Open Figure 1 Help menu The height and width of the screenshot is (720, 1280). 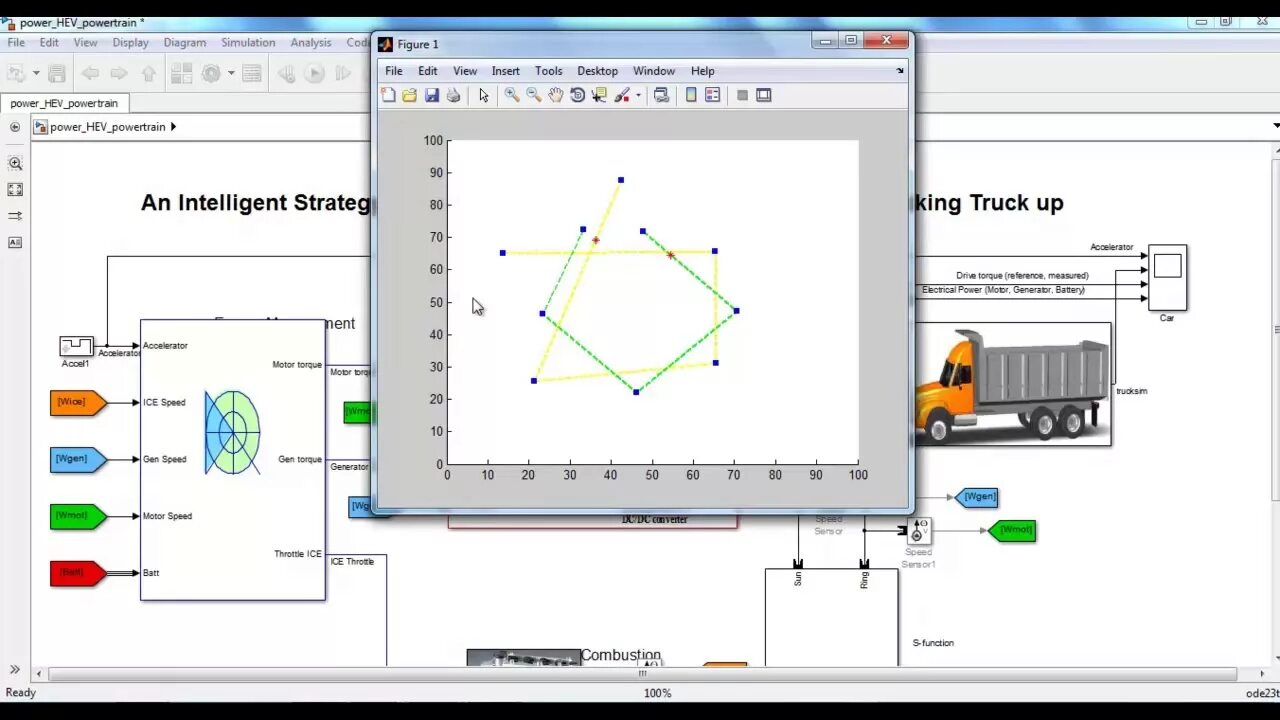pos(703,71)
